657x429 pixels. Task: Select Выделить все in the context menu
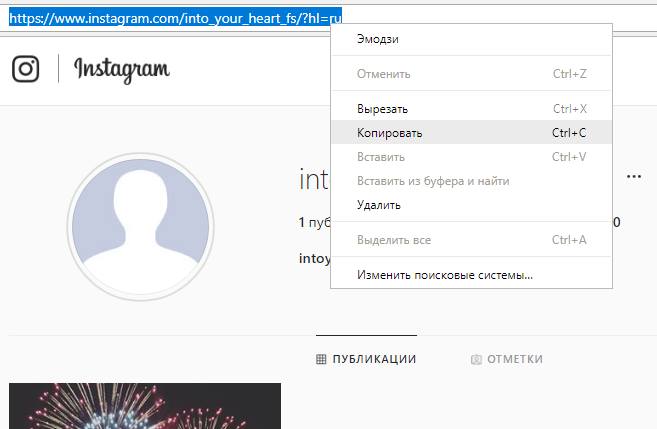point(471,240)
